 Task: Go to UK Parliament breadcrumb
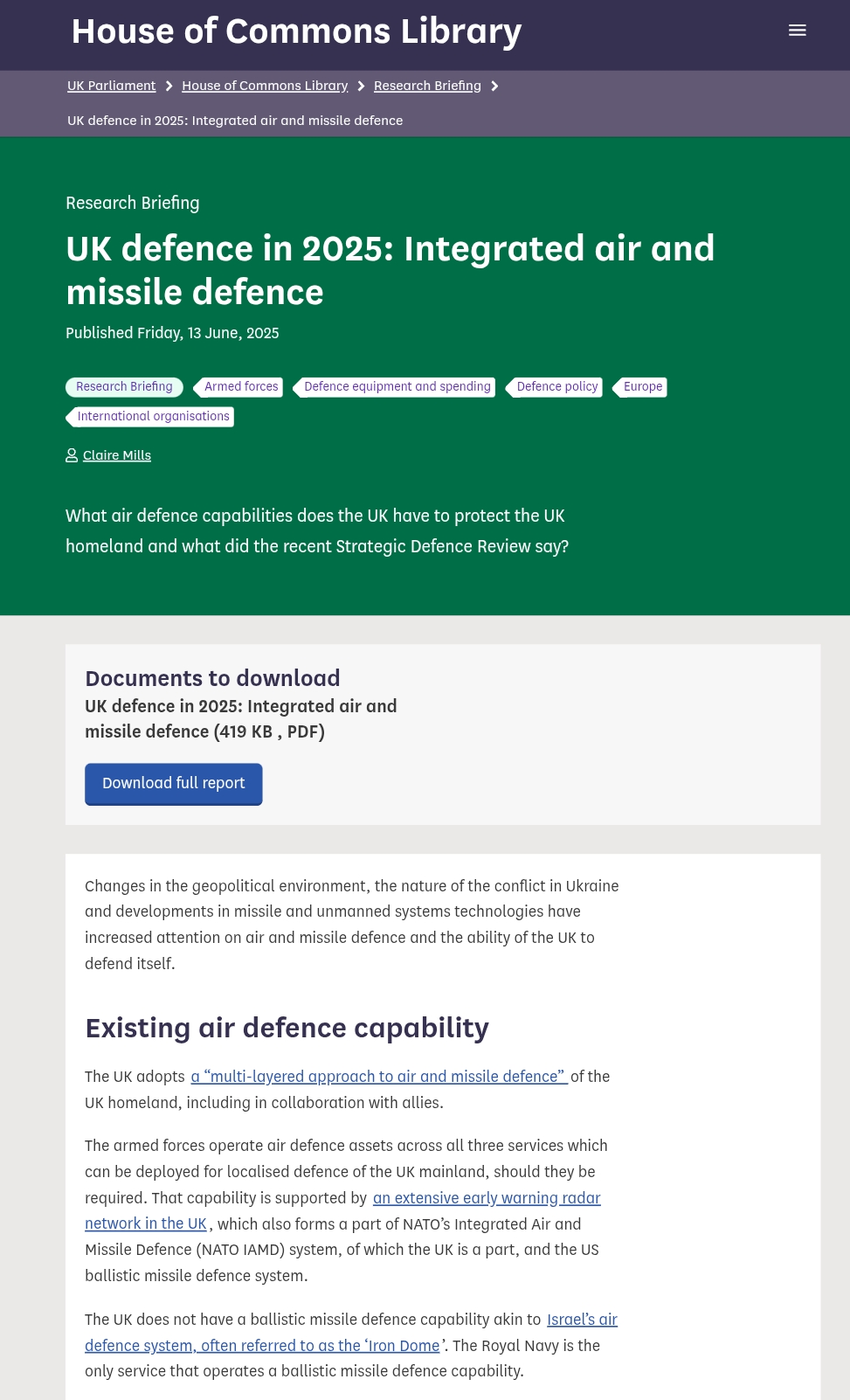coord(111,86)
